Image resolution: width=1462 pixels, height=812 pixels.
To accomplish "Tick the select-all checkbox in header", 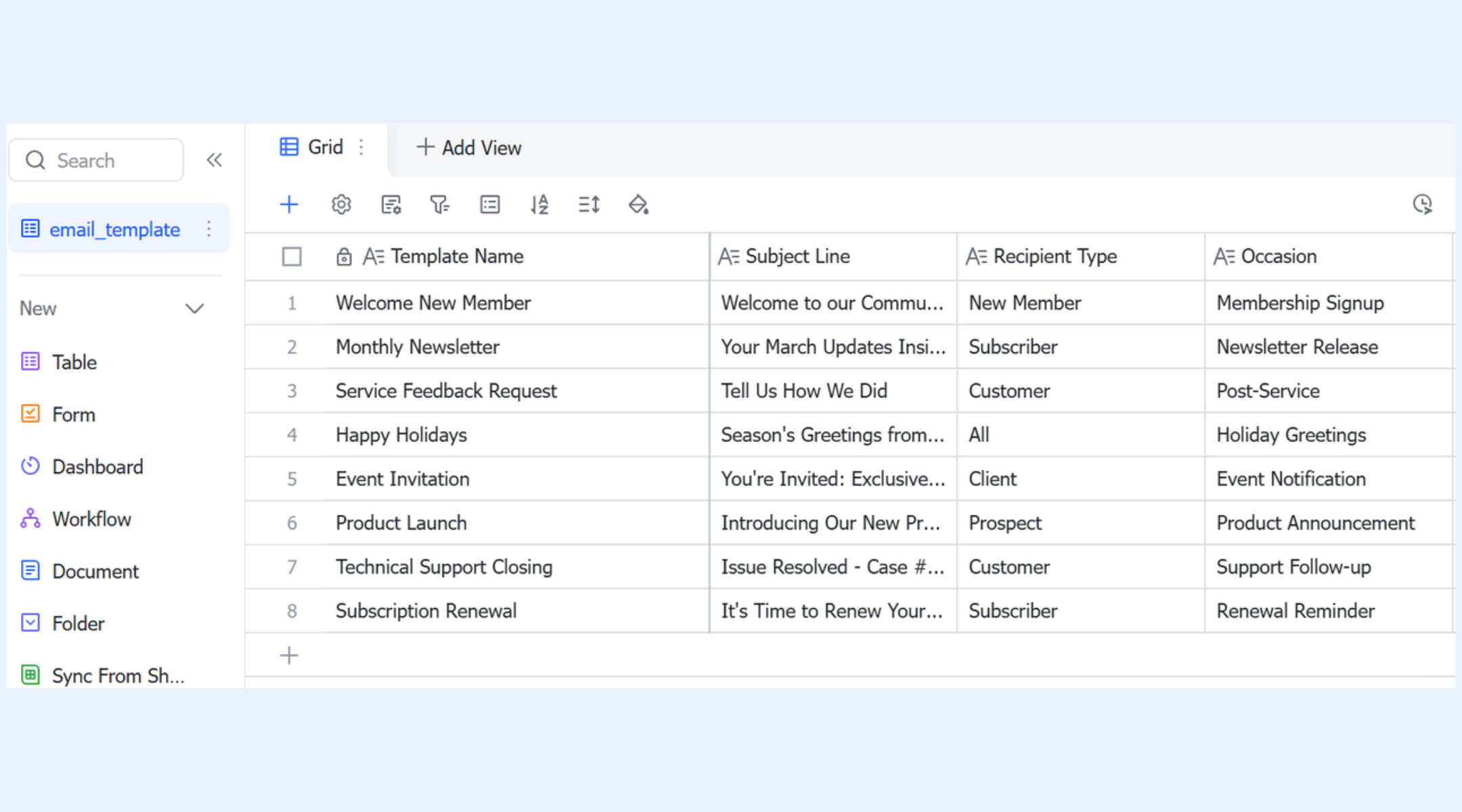I will pyautogui.click(x=292, y=256).
